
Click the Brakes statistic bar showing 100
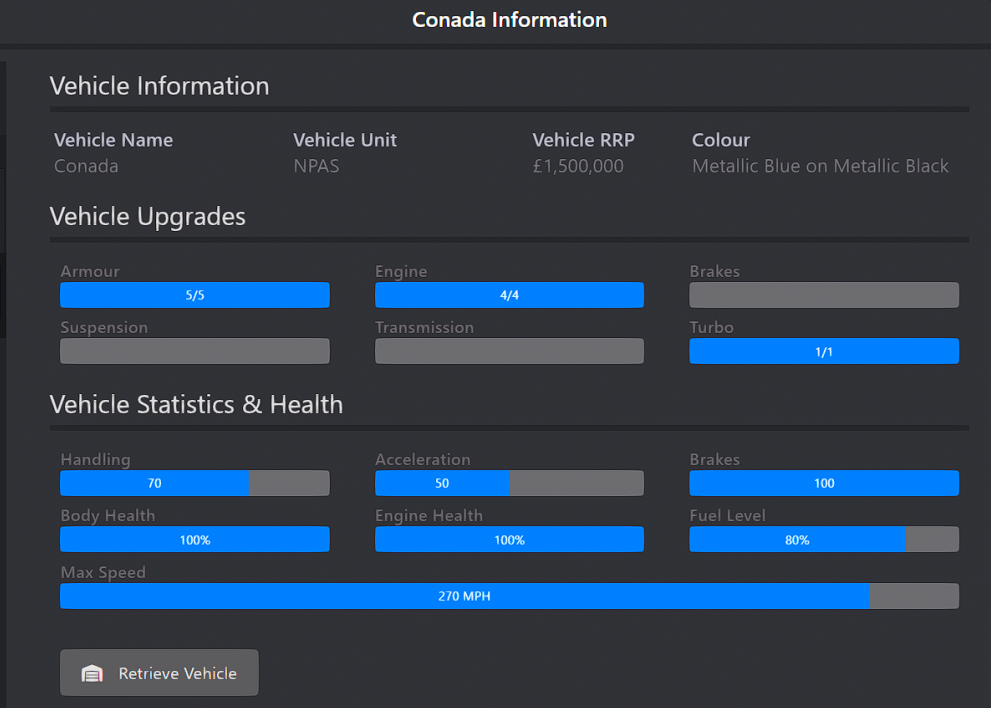(824, 483)
